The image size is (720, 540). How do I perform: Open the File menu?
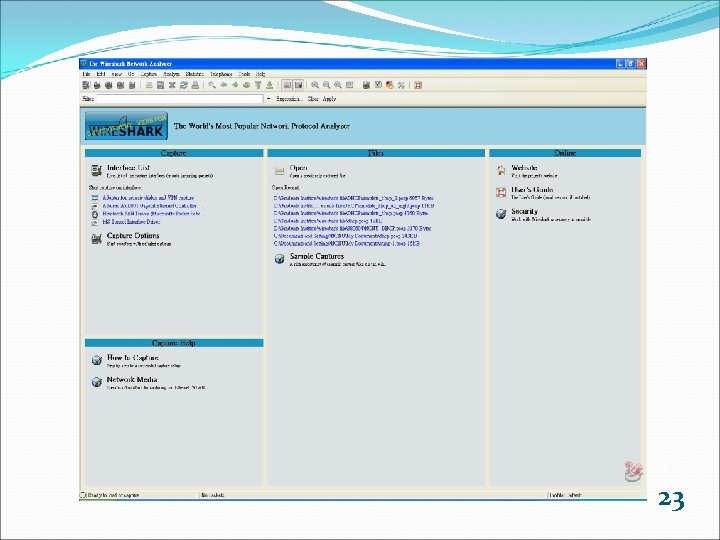pos(86,74)
